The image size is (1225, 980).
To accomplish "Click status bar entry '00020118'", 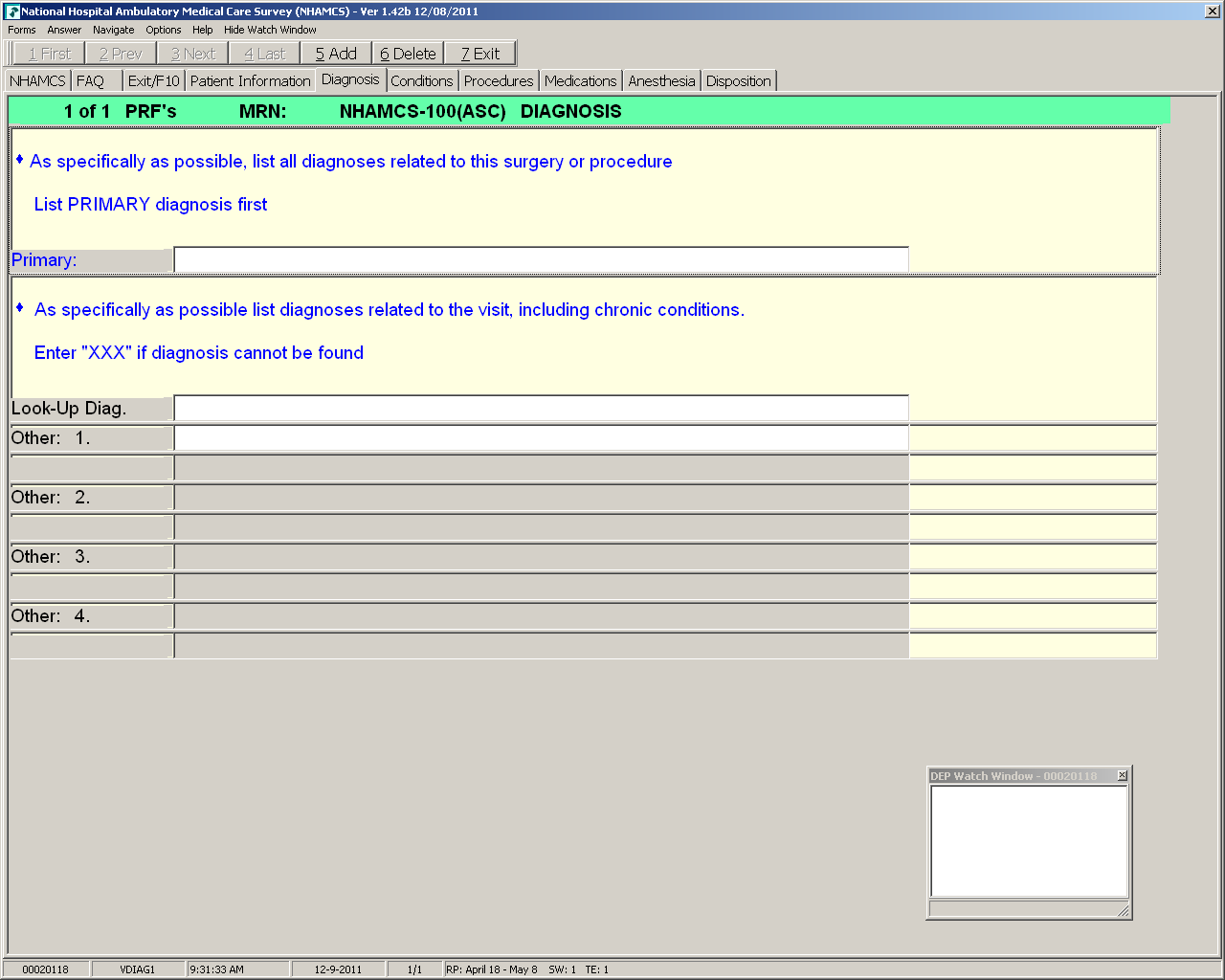I will 46,969.
